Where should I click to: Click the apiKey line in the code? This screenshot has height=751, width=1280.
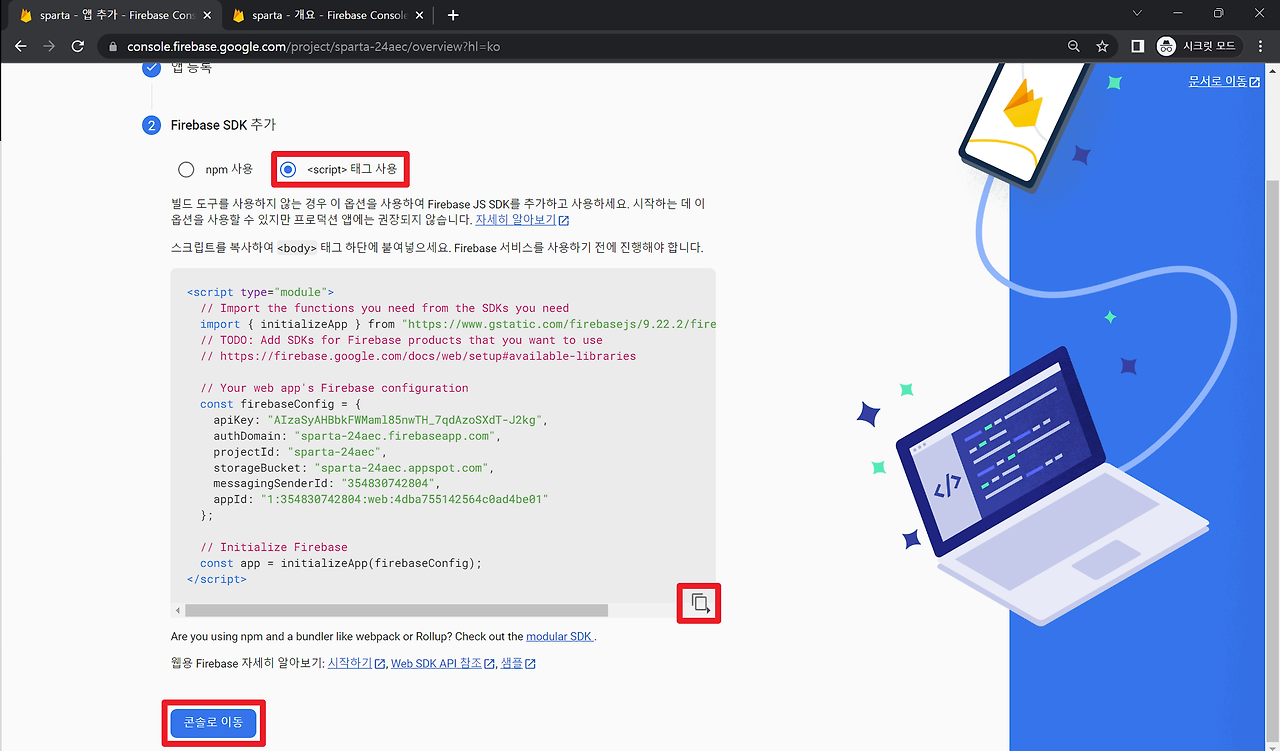(x=380, y=420)
